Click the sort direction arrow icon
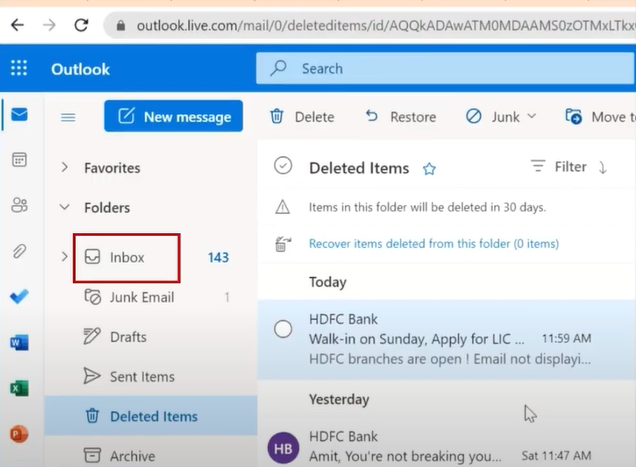Viewport: 636px width, 467px height. click(603, 167)
